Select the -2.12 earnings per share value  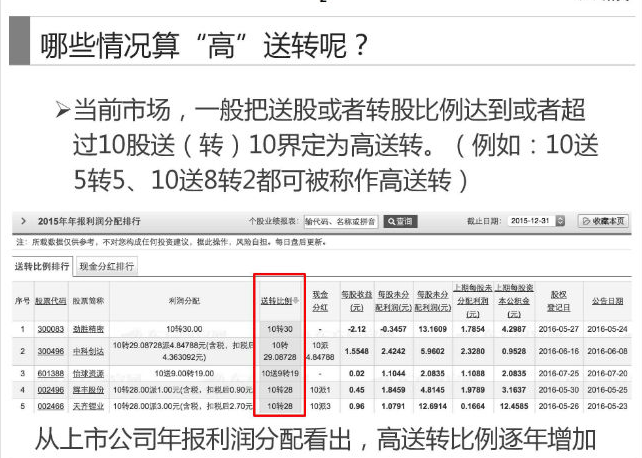coord(357,329)
